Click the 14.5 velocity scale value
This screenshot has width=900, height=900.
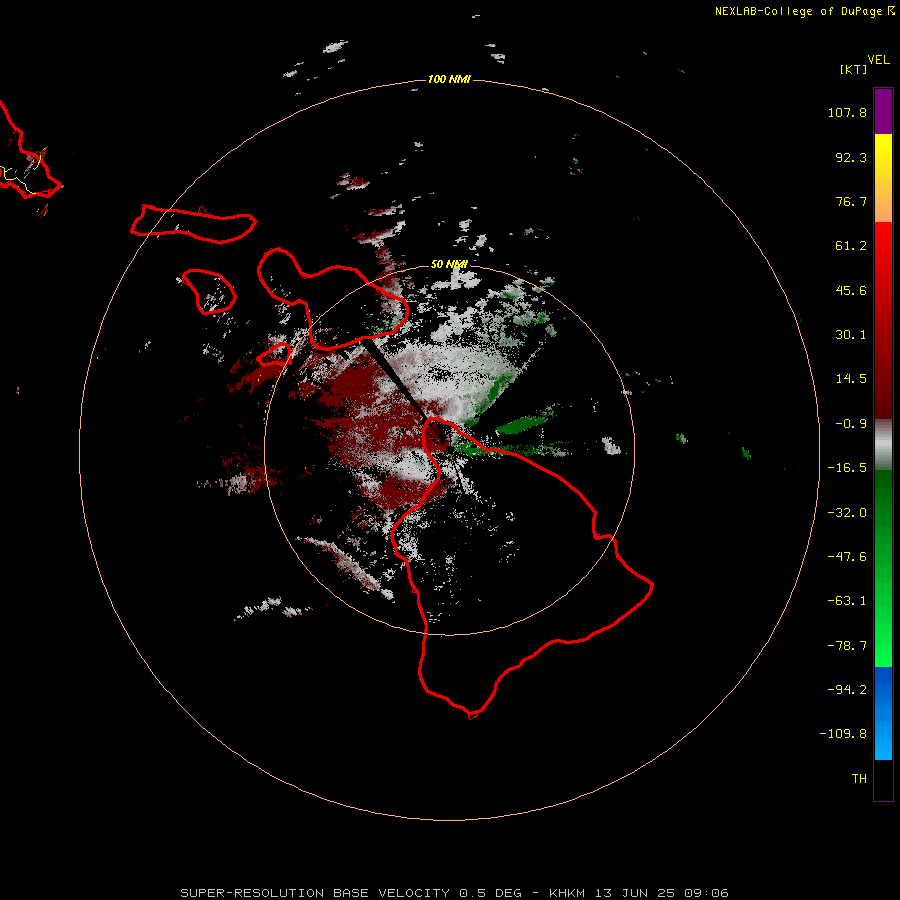coord(851,379)
